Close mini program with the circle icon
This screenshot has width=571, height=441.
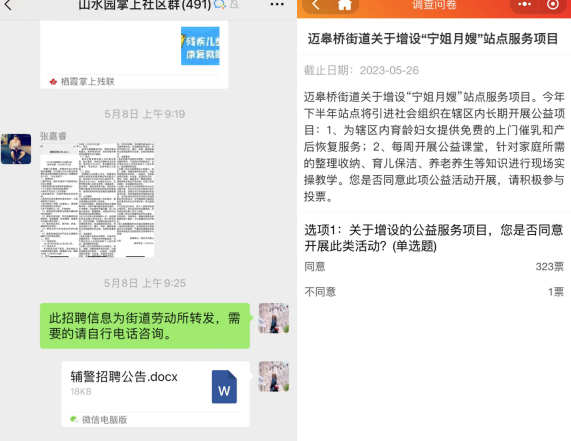point(552,4)
